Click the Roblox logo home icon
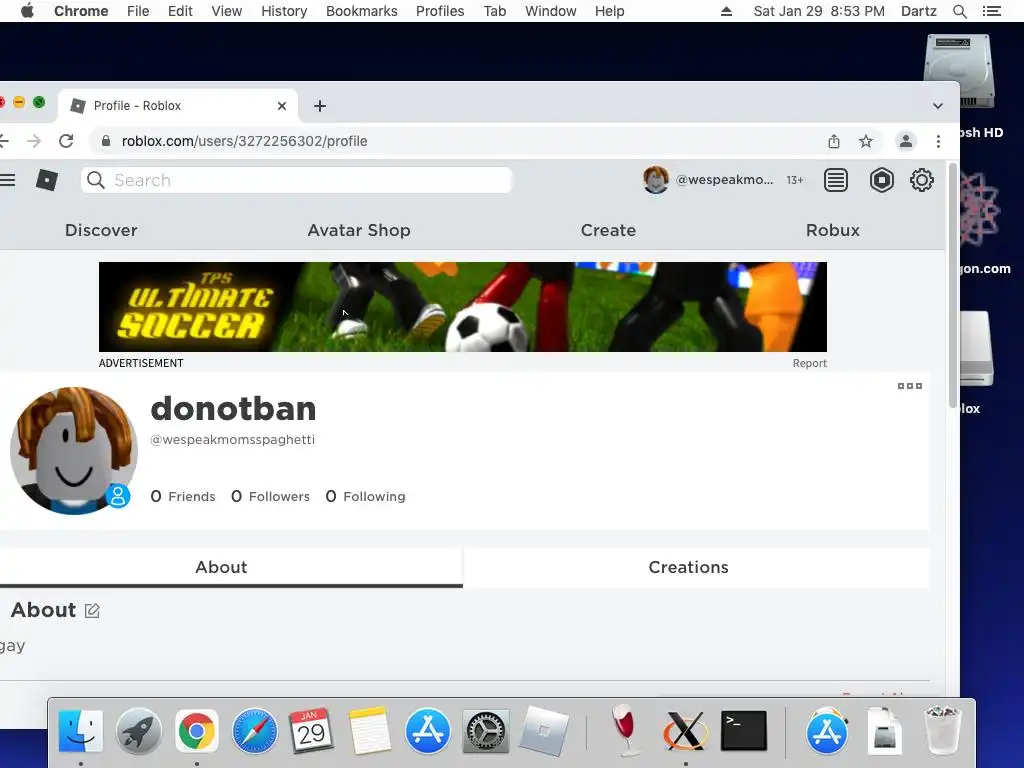Screen dimensions: 1024x768 pyautogui.click(x=46, y=180)
